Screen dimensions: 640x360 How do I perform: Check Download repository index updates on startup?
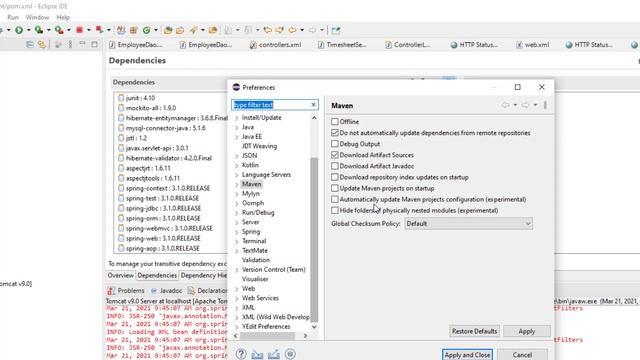click(335, 177)
